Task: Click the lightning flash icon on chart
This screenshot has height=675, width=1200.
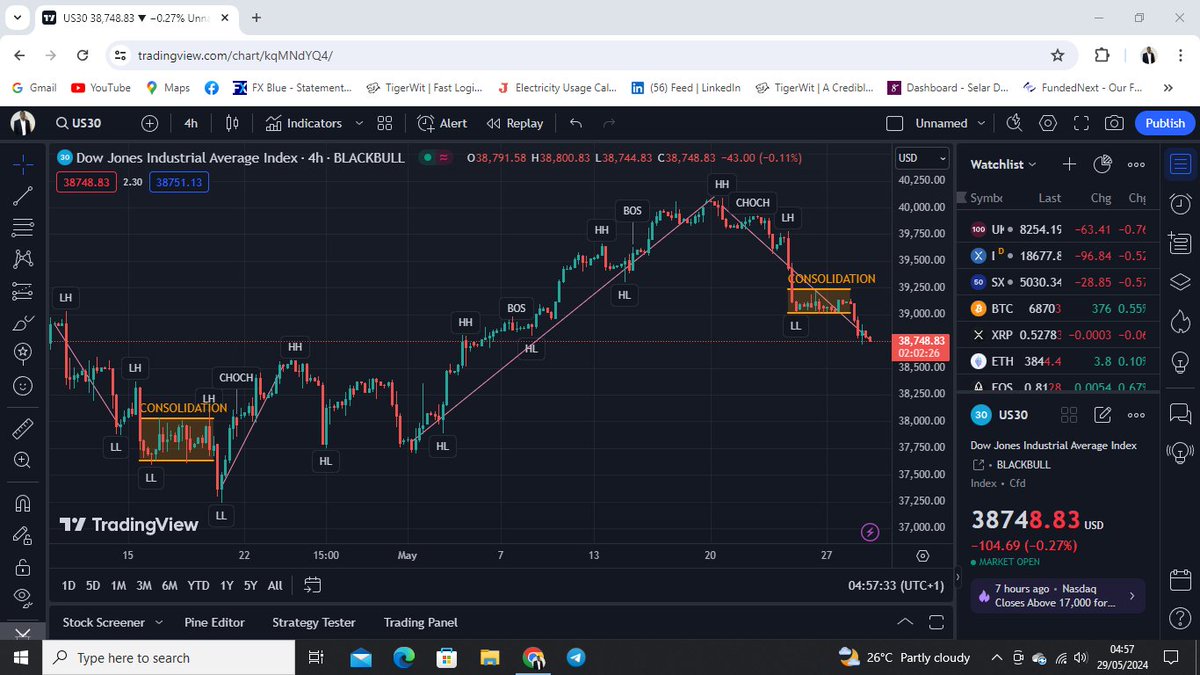Action: coord(870,532)
